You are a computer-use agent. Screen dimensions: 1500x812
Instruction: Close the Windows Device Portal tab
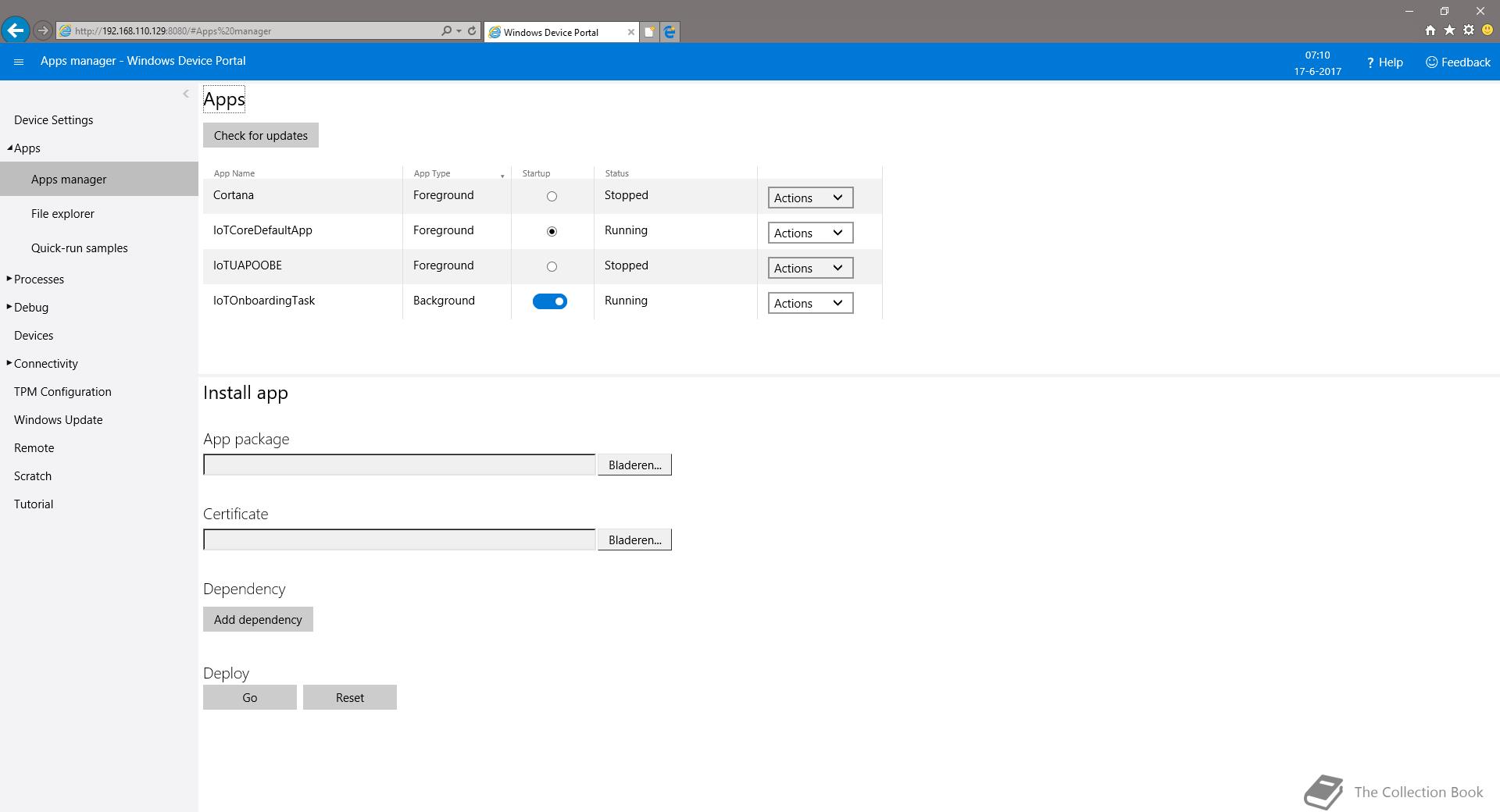tap(631, 32)
